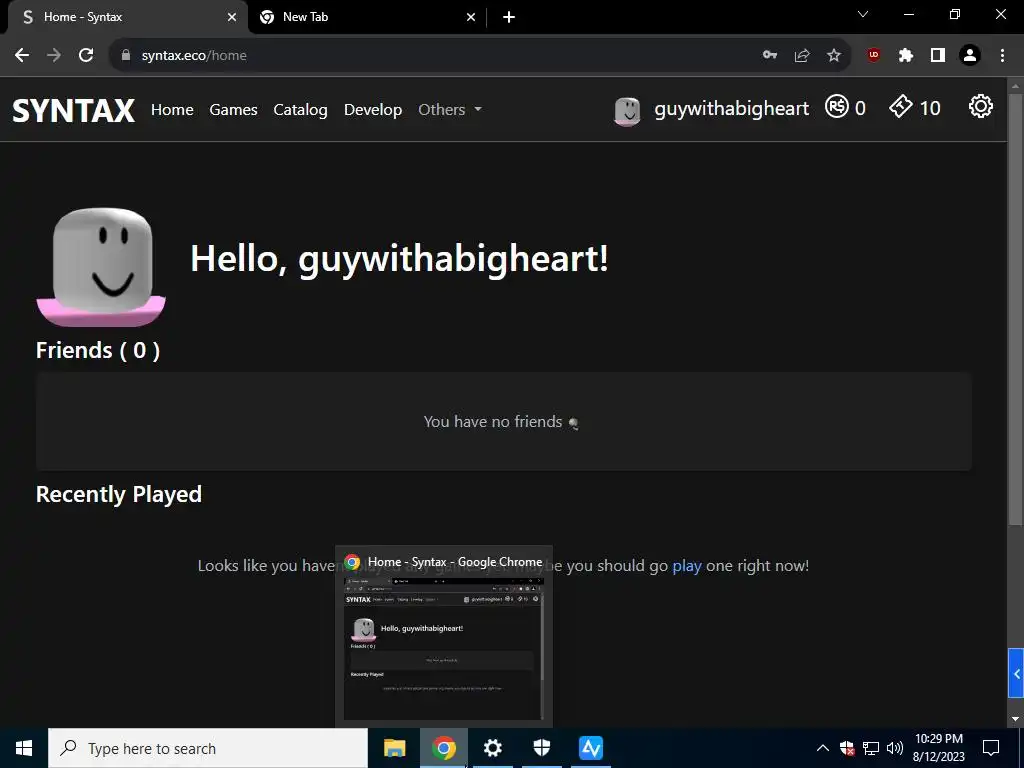Switch to the New Tab tab

coord(366,17)
